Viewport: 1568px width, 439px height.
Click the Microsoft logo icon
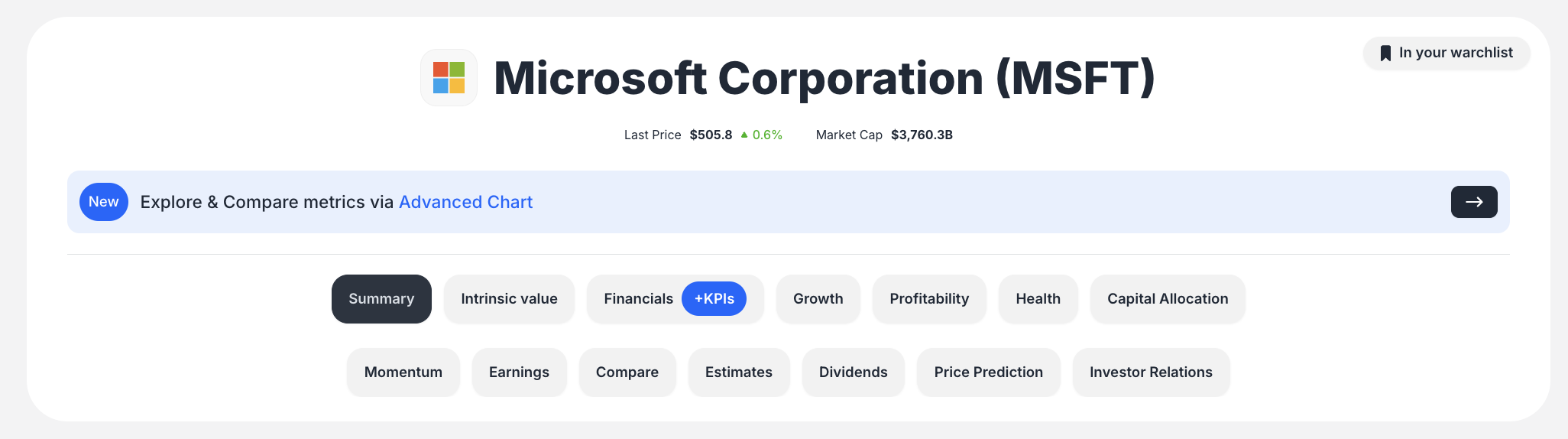point(449,78)
